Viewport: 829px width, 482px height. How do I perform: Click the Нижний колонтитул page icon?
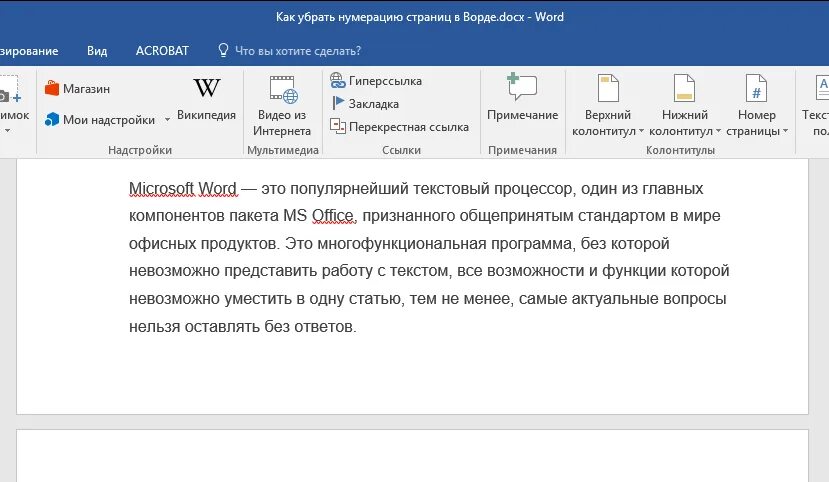684,88
